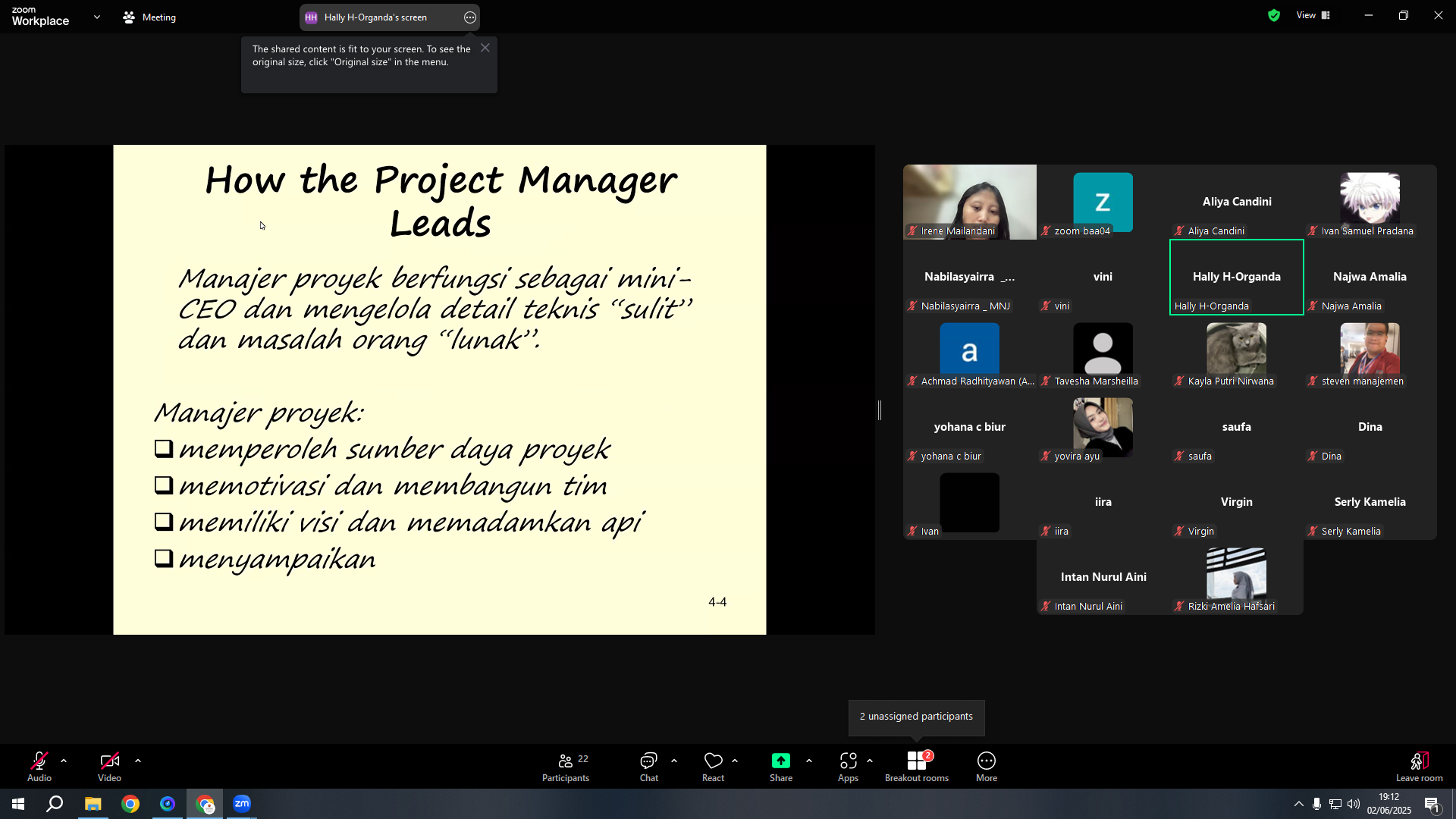Select yovira ayu participant tile
Screen dimensions: 1456x819
coord(1103,427)
